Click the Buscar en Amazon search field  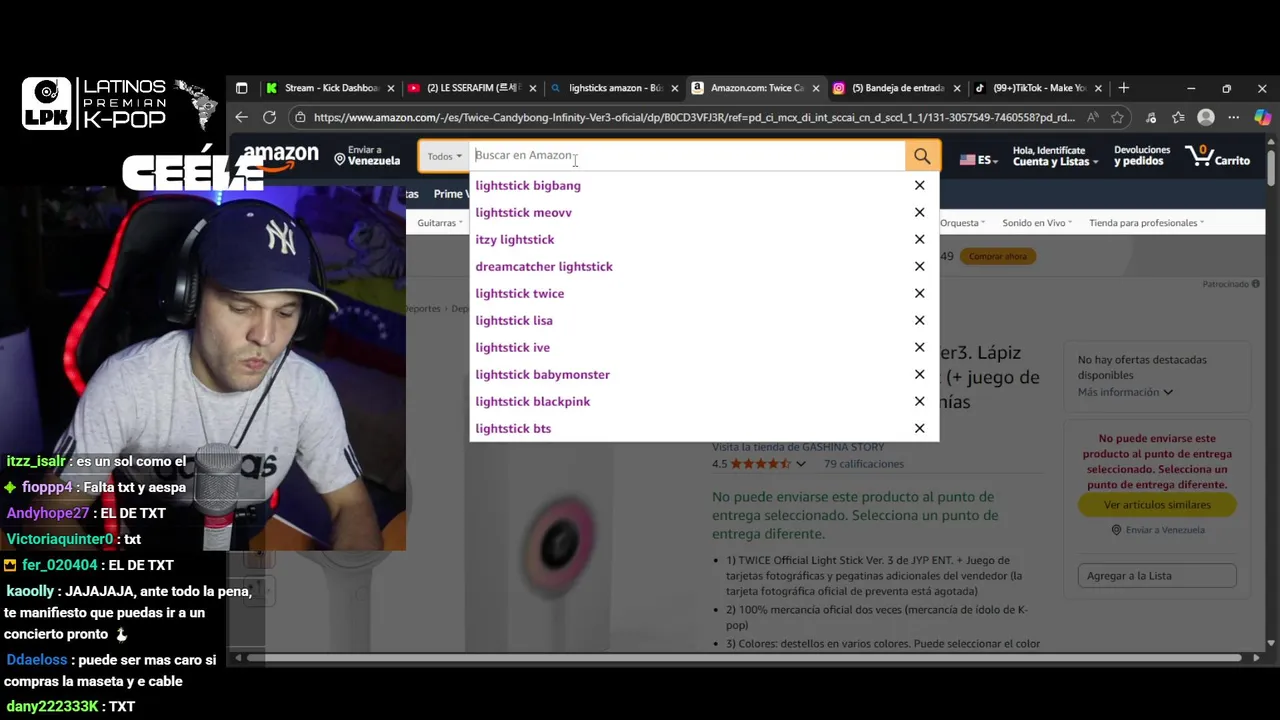pos(688,156)
